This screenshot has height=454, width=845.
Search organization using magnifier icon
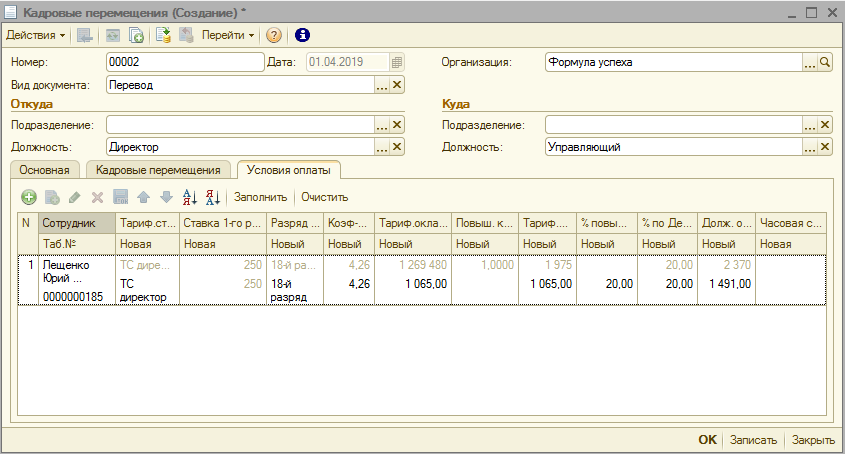coord(825,62)
